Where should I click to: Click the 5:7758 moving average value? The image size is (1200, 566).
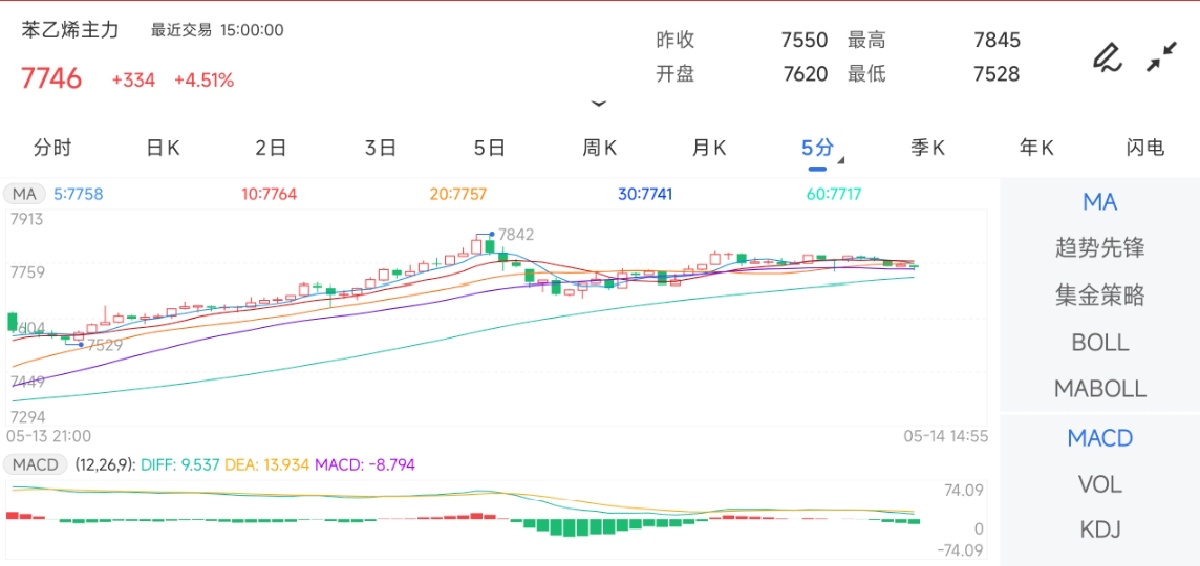79,194
